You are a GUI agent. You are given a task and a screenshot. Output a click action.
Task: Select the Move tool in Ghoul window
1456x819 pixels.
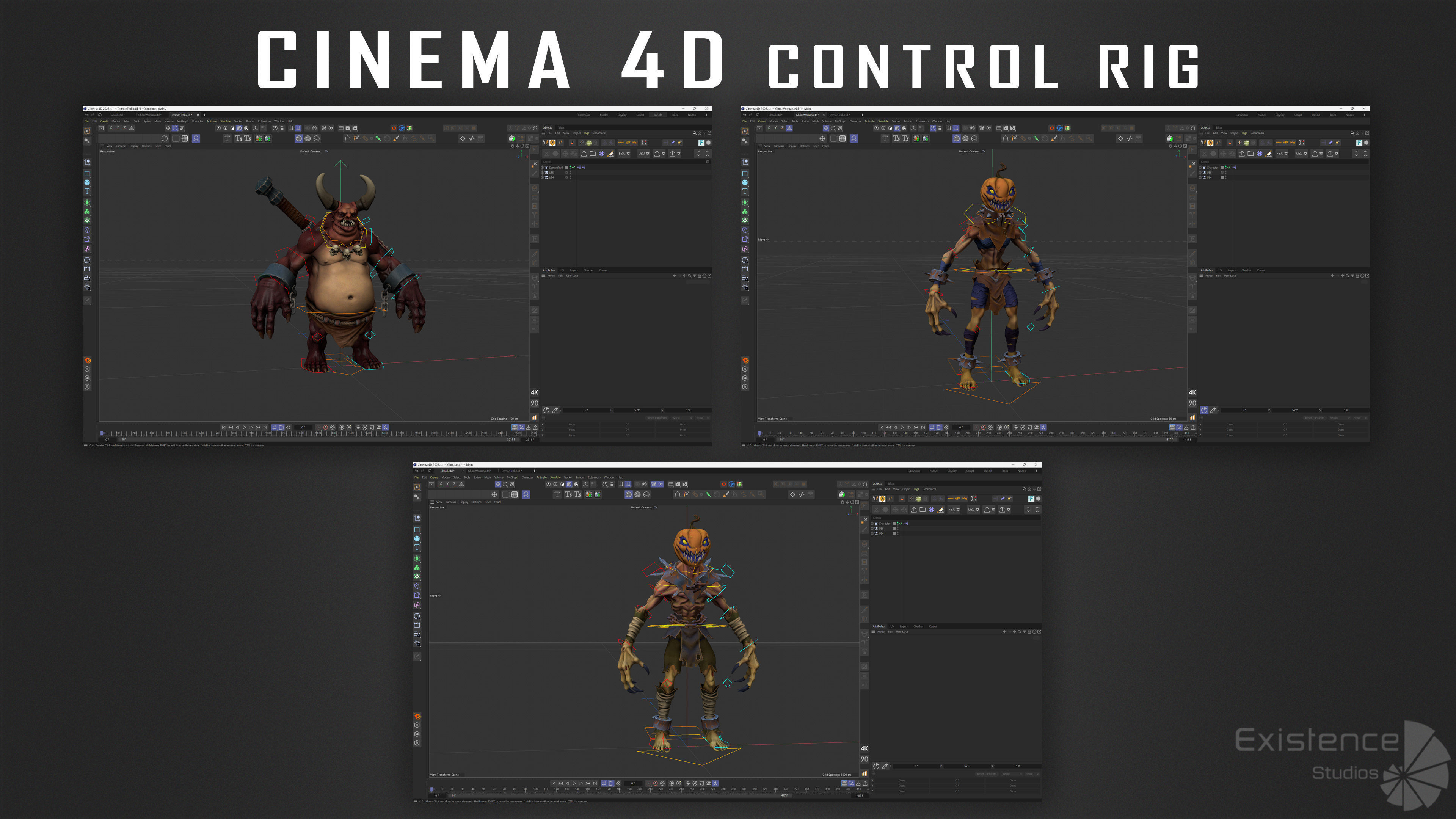(x=498, y=484)
